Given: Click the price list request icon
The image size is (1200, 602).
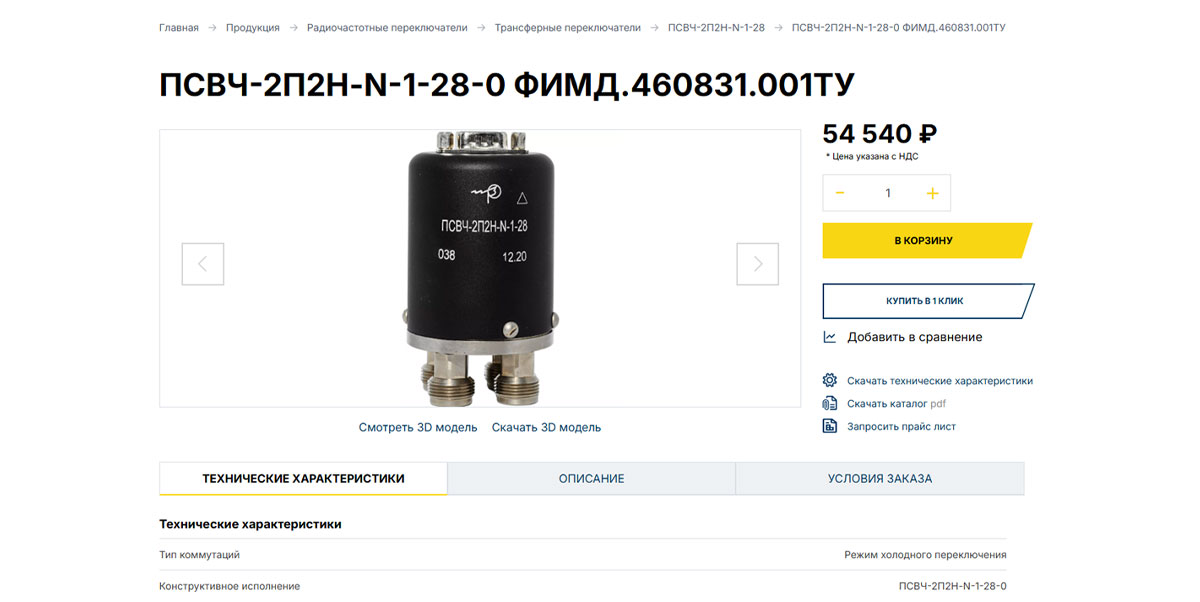Looking at the screenshot, I should (x=829, y=426).
